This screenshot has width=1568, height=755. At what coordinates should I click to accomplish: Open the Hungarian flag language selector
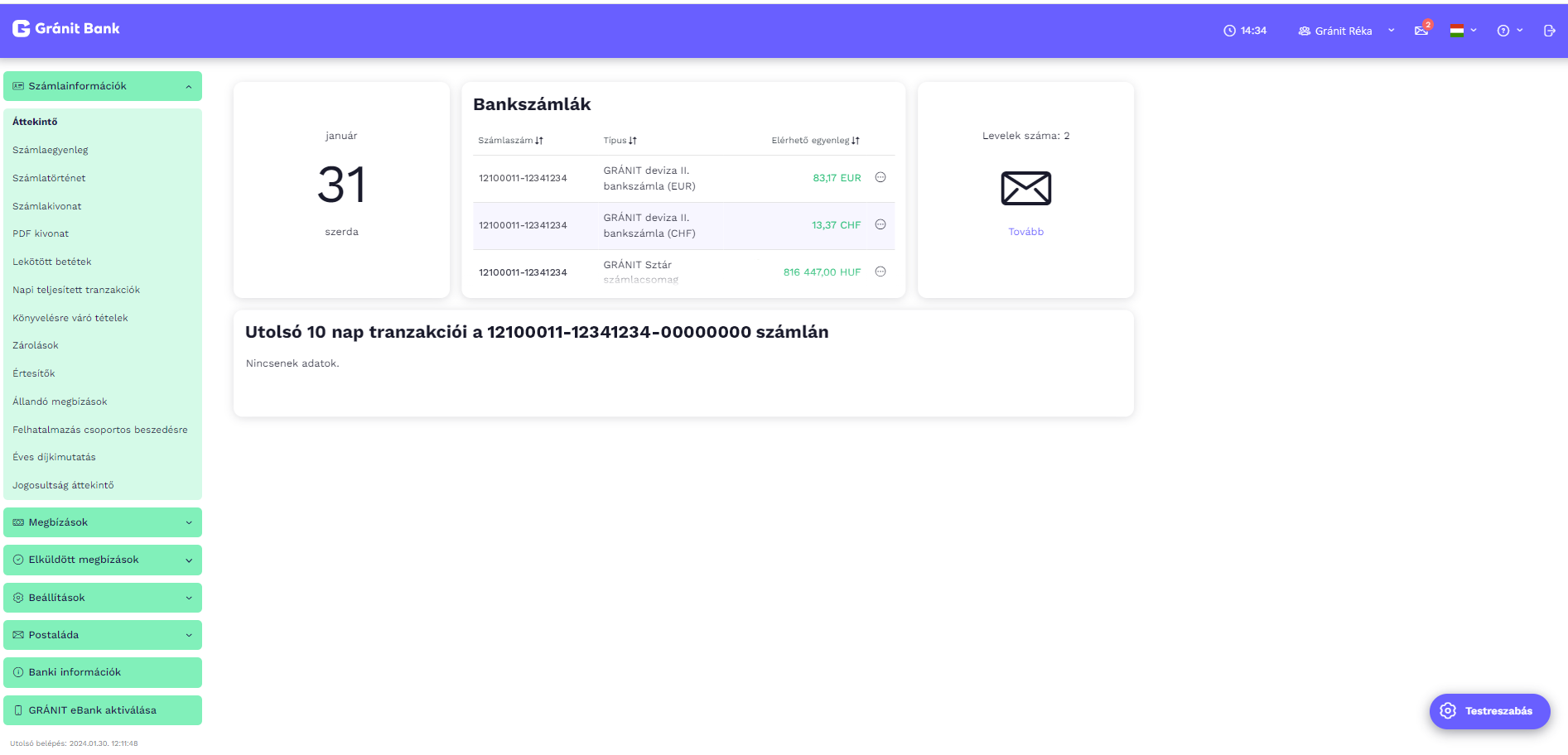coord(1463,31)
